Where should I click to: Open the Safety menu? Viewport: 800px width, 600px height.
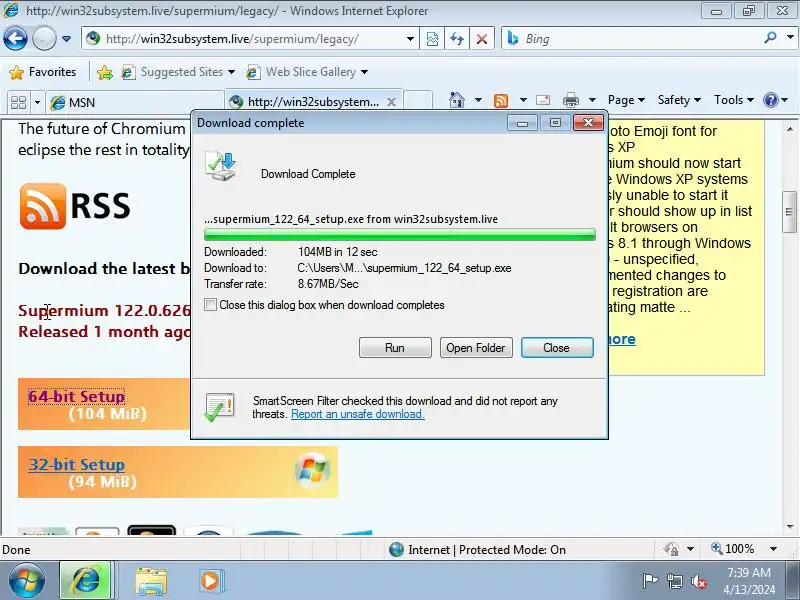point(679,100)
